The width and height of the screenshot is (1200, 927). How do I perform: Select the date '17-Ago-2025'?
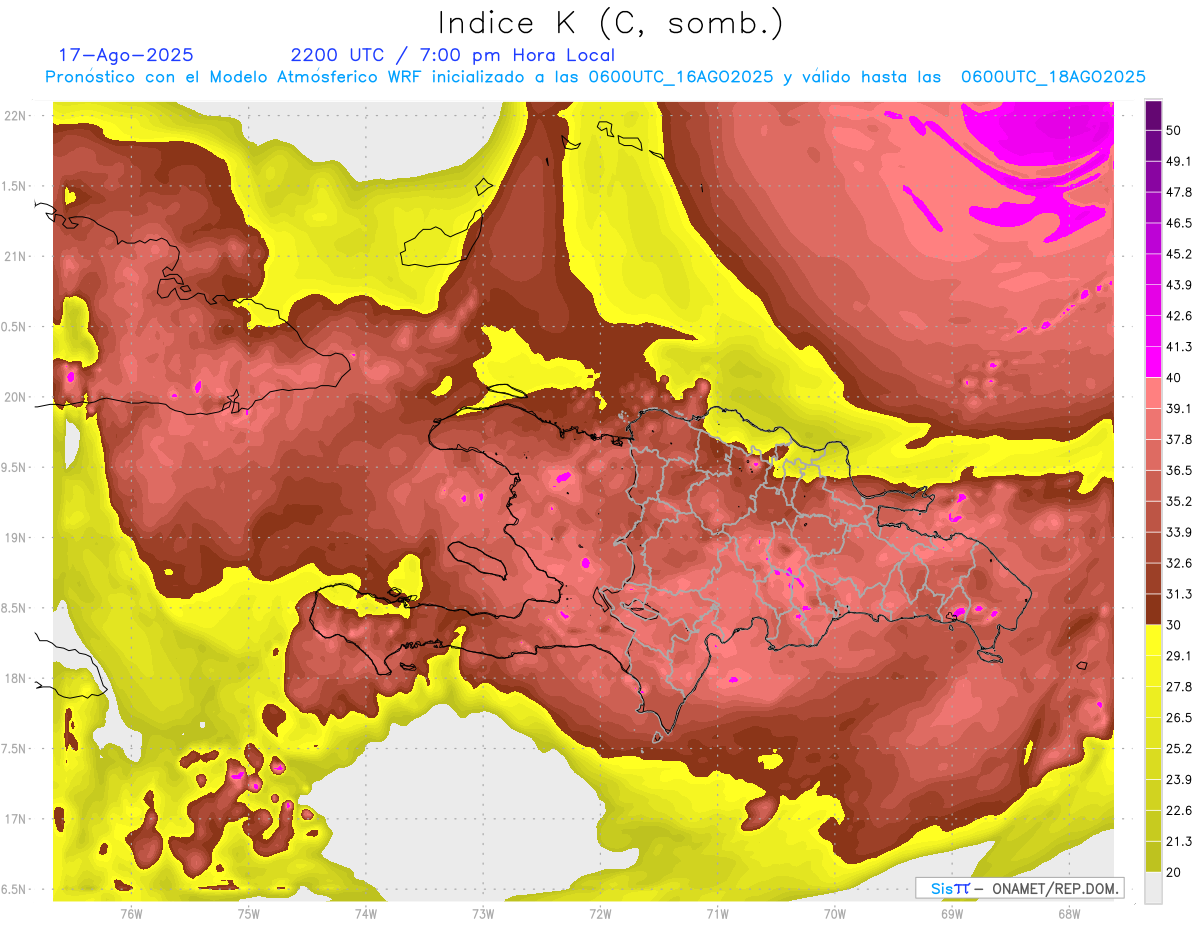point(126,55)
